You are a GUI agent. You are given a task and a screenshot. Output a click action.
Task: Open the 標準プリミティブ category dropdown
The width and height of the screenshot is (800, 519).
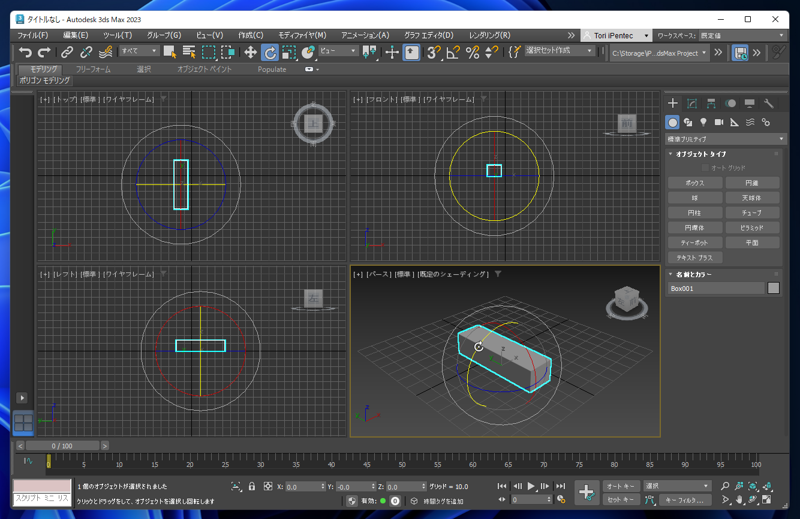click(725, 139)
